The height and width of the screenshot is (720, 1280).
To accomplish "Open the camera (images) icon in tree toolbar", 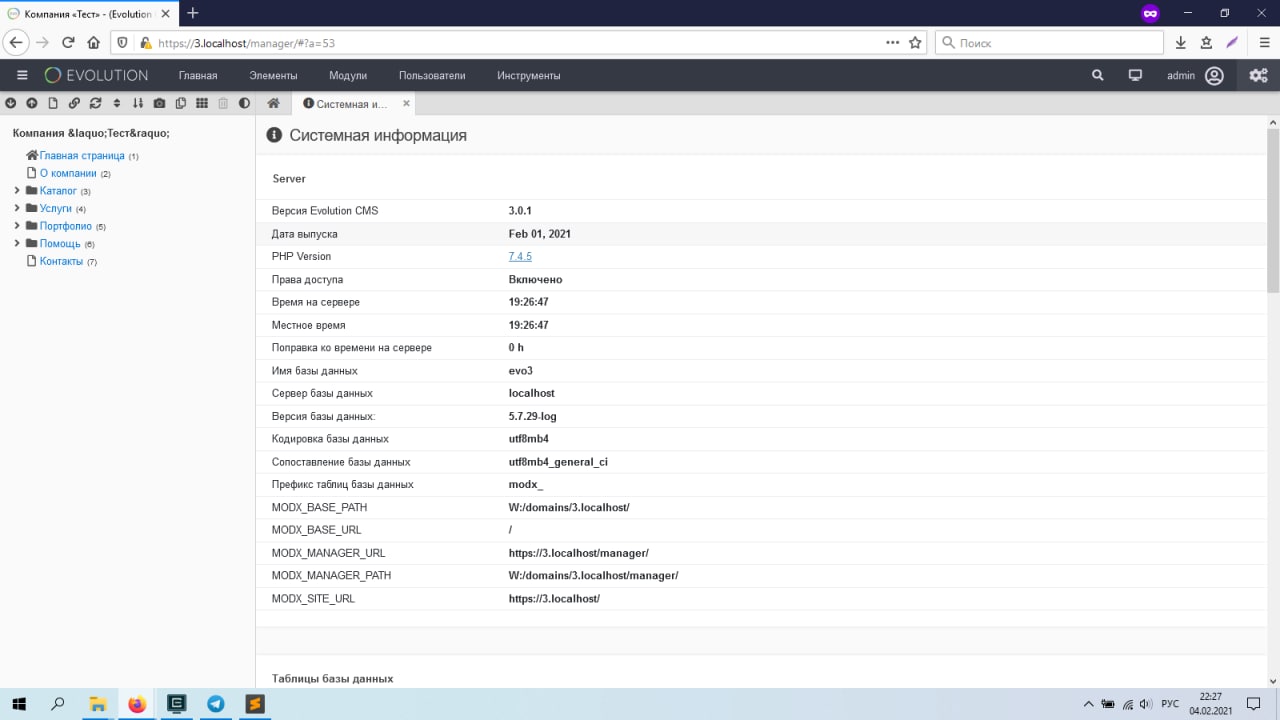I will coord(160,103).
